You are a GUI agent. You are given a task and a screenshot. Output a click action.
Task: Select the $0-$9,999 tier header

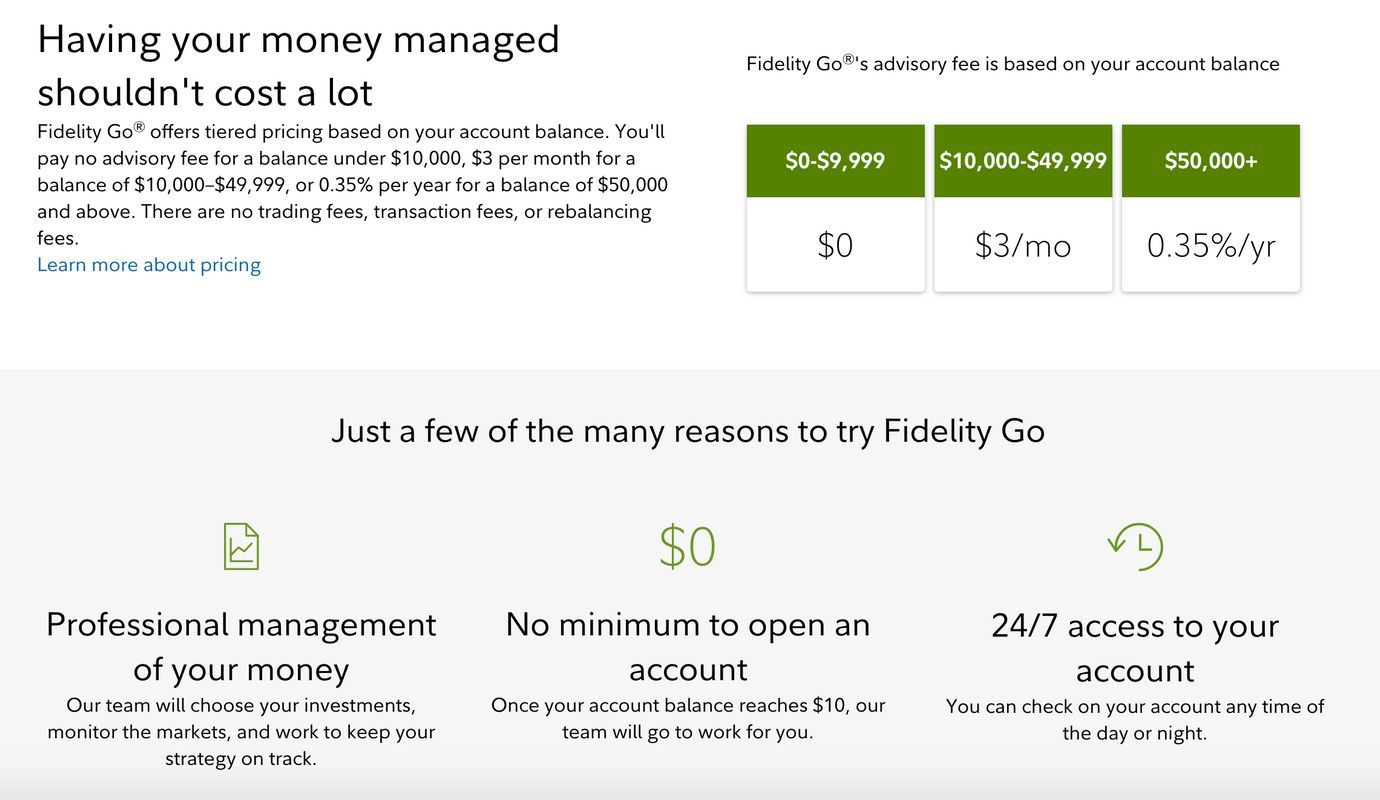coord(835,161)
